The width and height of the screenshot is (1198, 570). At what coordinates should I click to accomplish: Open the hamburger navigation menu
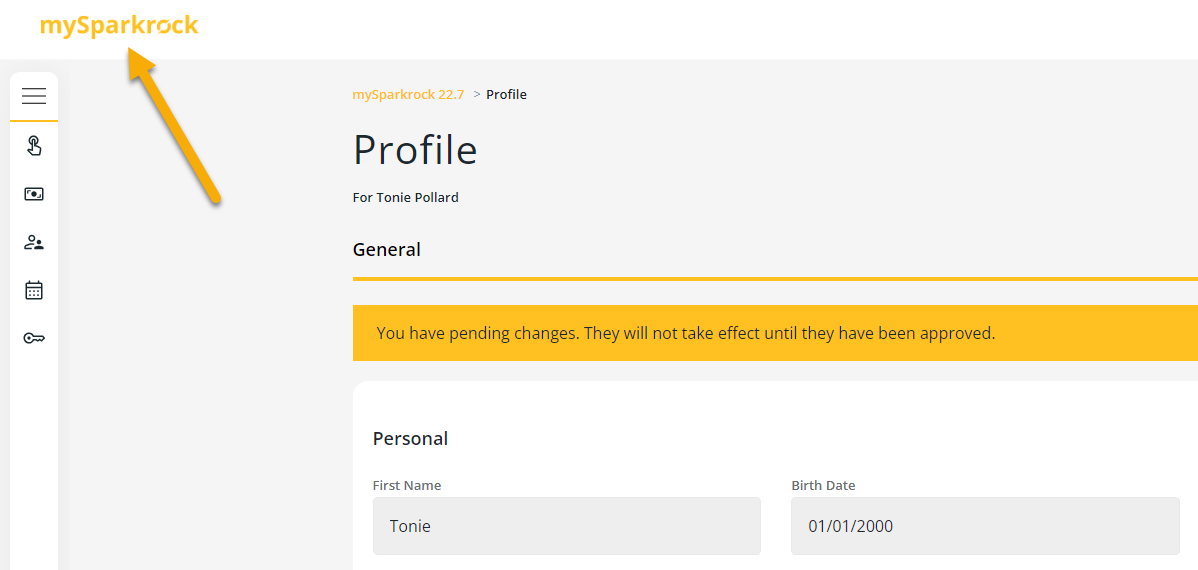point(34,96)
